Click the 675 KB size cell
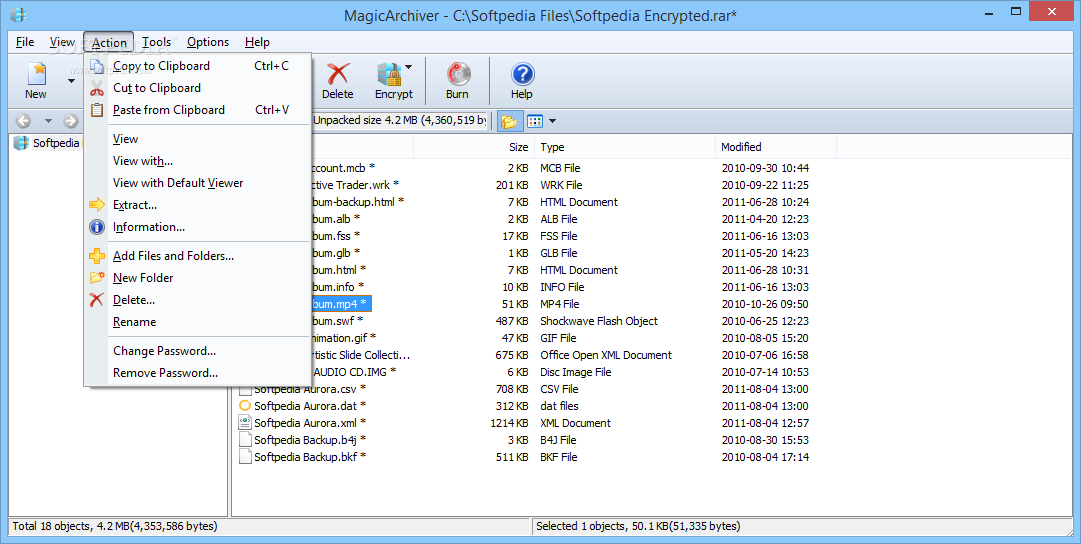1081x544 pixels. (x=512, y=355)
